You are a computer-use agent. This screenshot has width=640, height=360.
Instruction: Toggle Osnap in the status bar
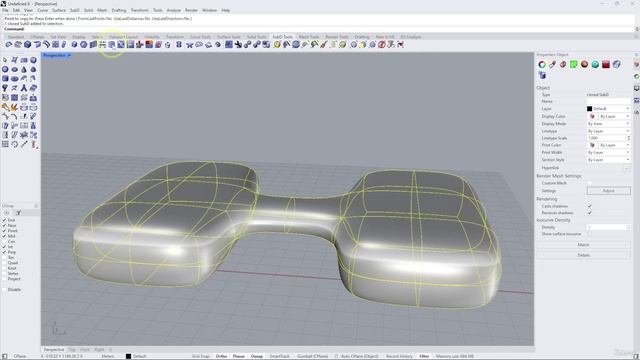pyautogui.click(x=257, y=356)
